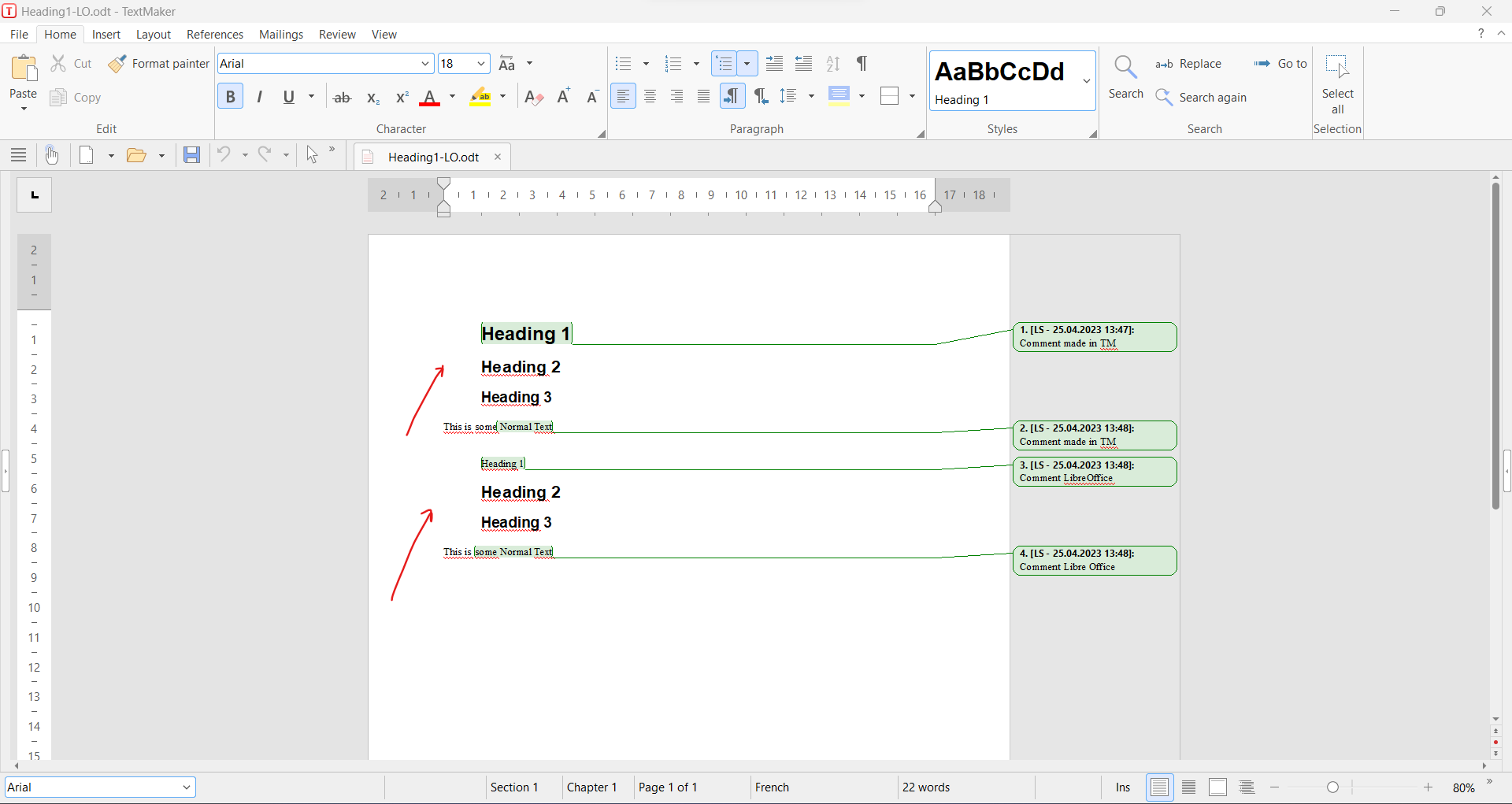Toggle Italic formatting

(x=259, y=97)
